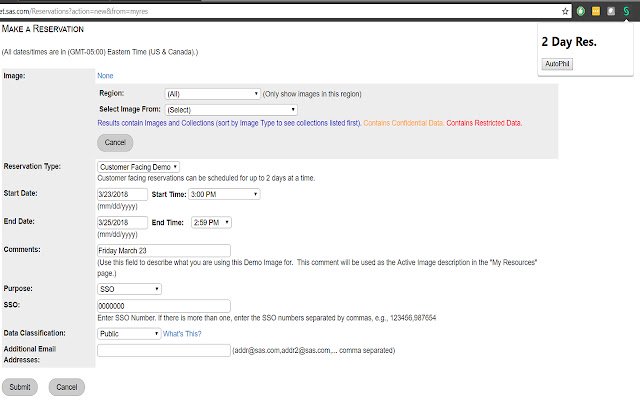
Task: Click the 'Image:' row label
Action: point(14,76)
